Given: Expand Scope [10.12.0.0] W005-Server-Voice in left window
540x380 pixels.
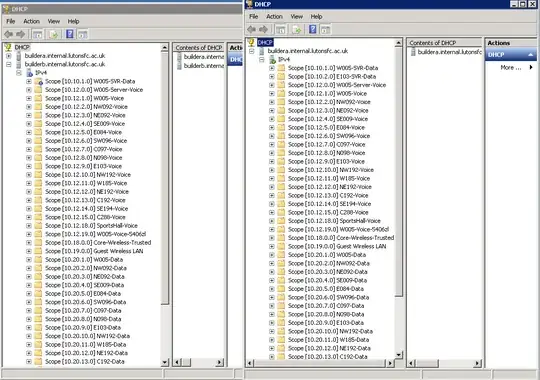Looking at the screenshot, I should click(x=29, y=90).
